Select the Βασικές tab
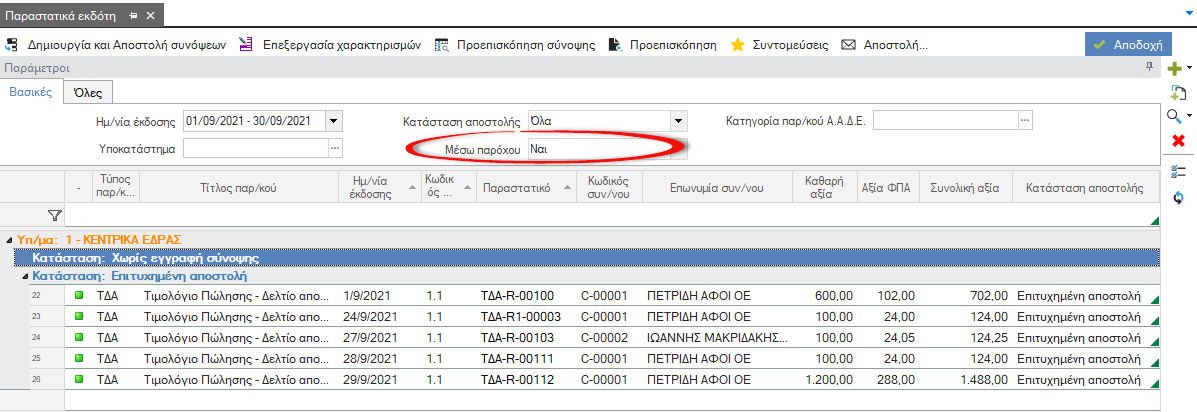 (x=31, y=92)
